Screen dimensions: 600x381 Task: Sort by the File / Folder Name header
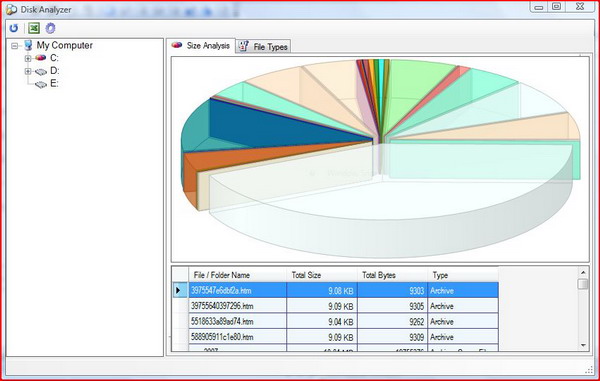(x=238, y=275)
